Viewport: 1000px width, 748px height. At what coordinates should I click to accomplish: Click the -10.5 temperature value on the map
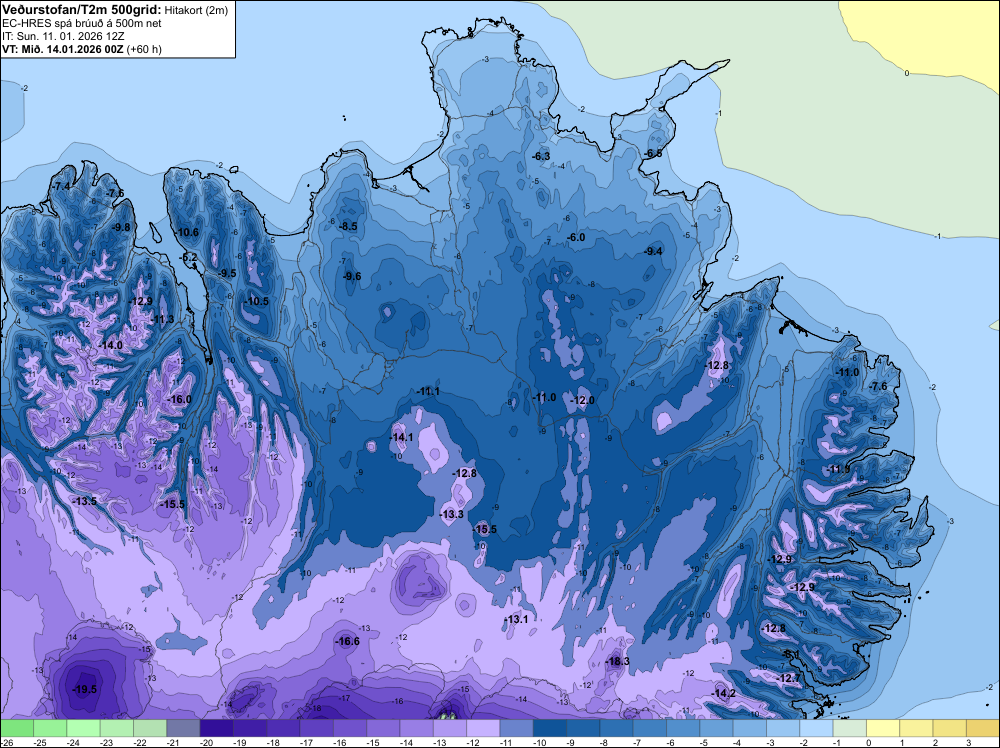[x=257, y=301]
